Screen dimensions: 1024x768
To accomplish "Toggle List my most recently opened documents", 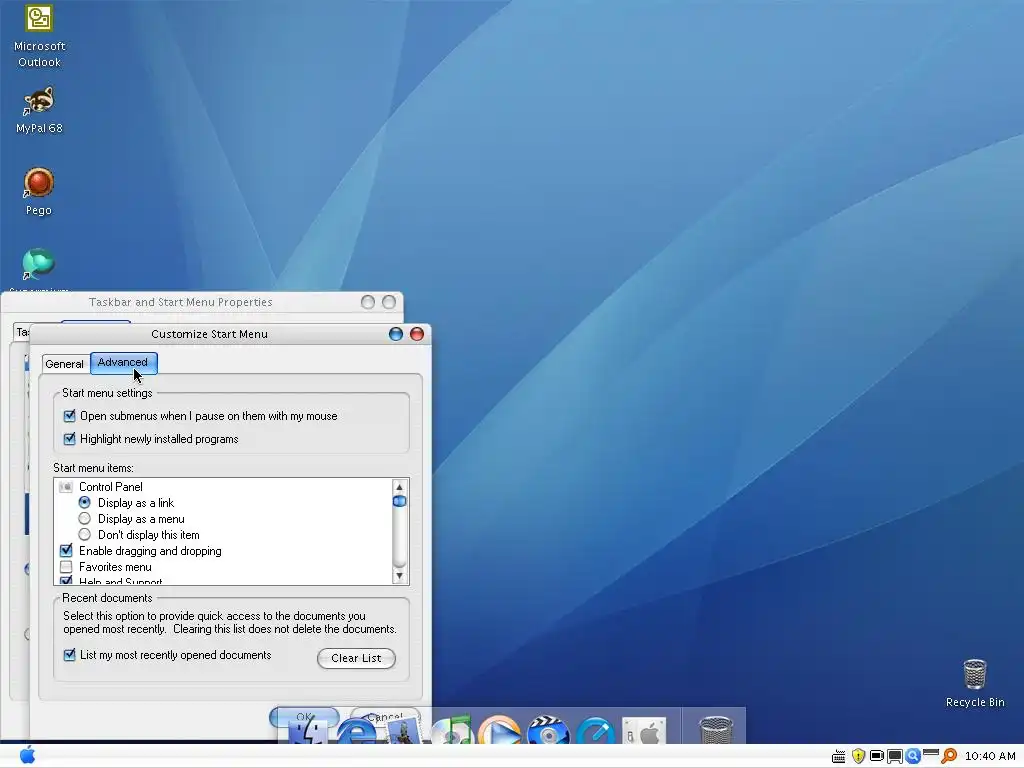I will point(69,654).
